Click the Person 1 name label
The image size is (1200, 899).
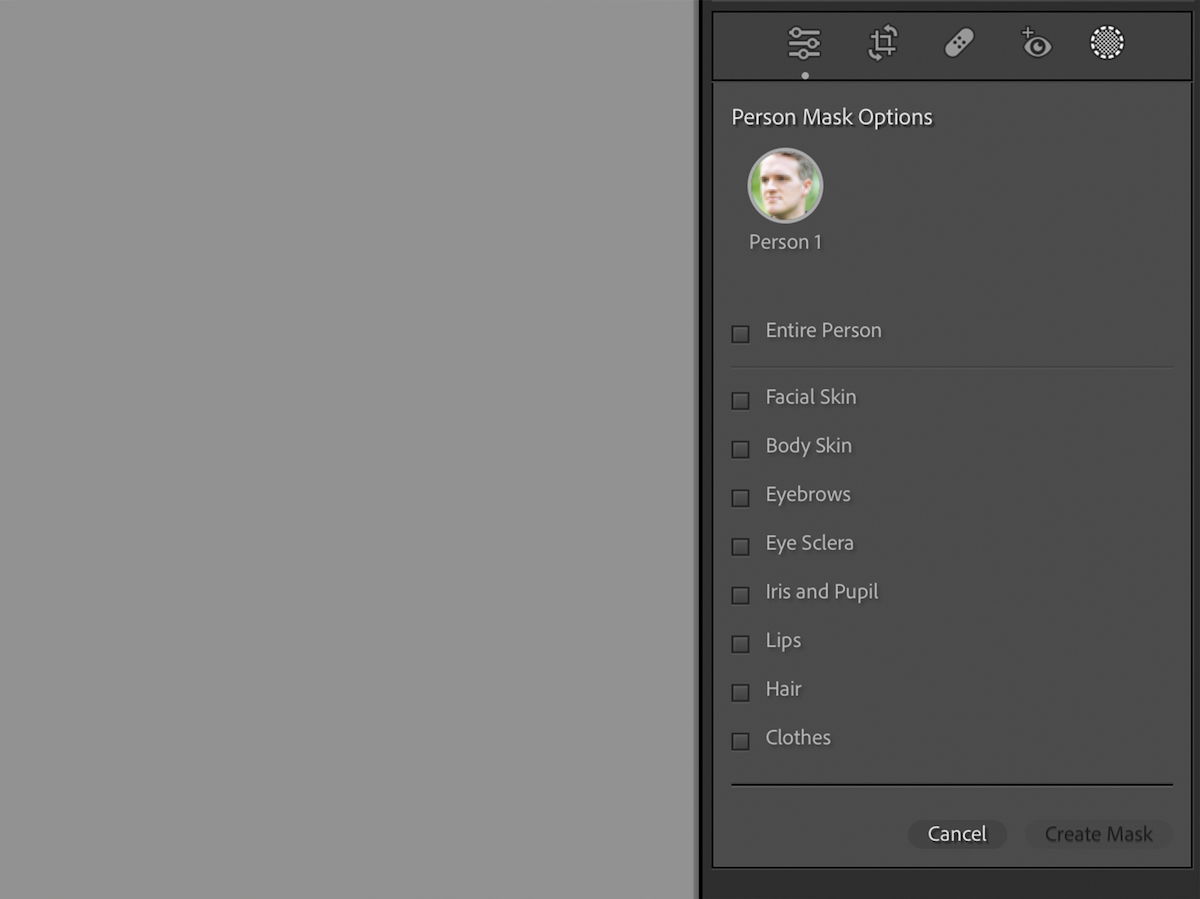click(x=785, y=241)
